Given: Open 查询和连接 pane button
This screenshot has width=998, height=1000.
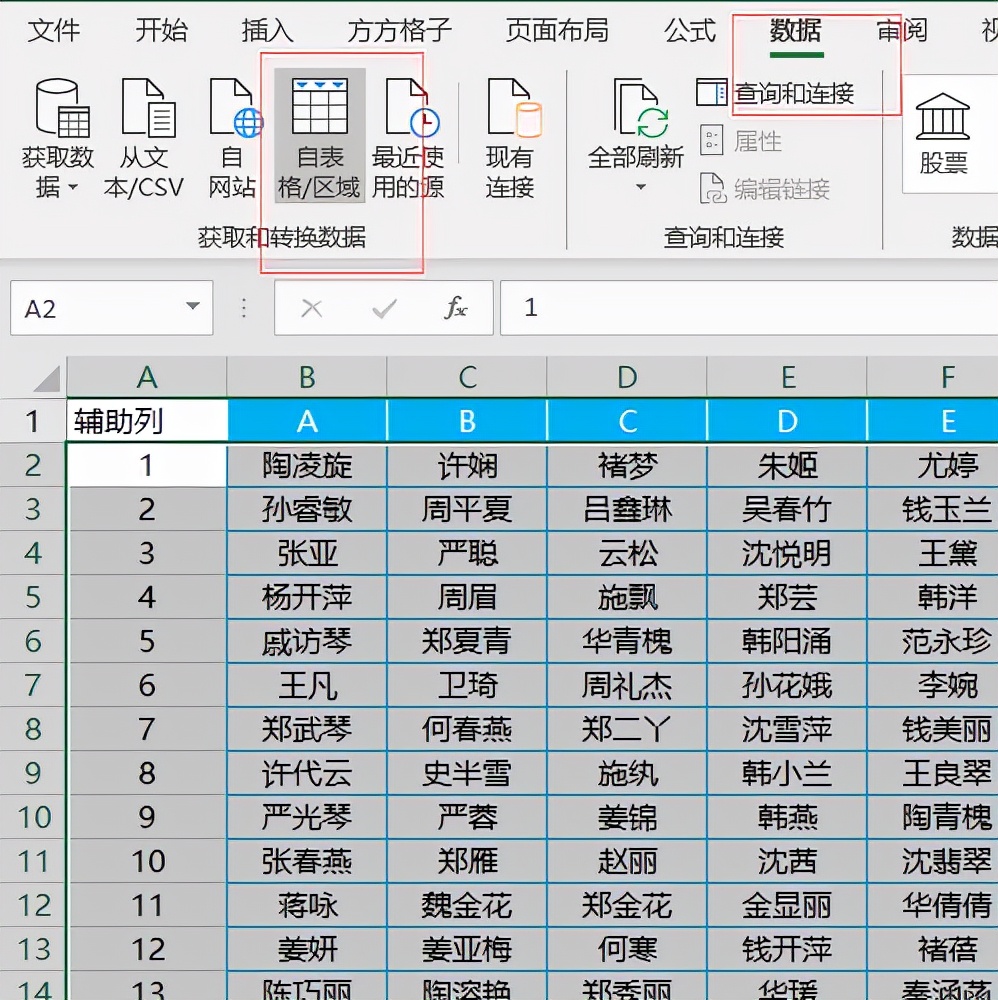Looking at the screenshot, I should pos(775,94).
